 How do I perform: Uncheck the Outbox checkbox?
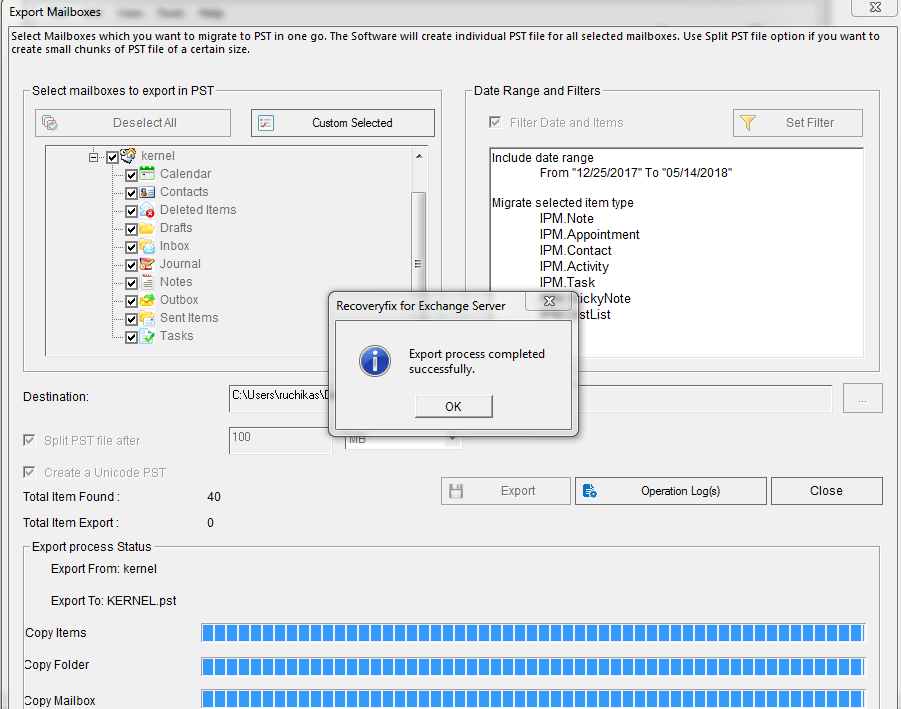131,301
